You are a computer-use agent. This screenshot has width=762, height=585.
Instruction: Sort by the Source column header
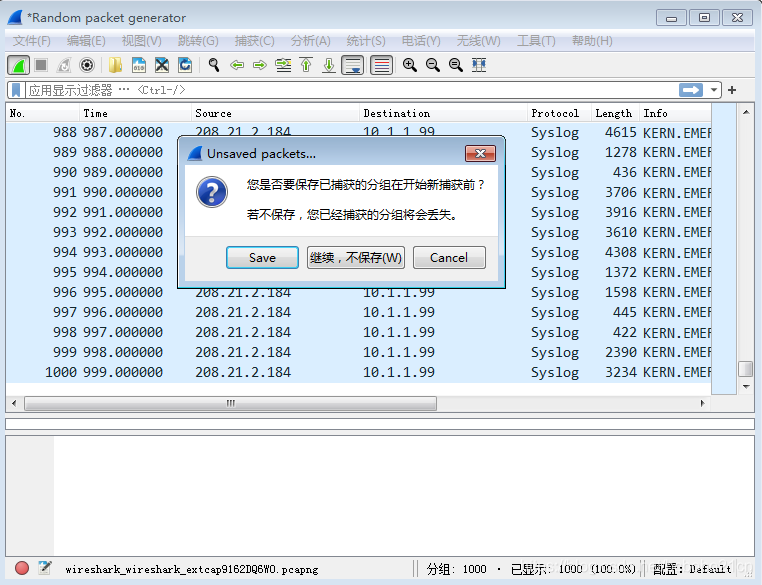point(276,113)
